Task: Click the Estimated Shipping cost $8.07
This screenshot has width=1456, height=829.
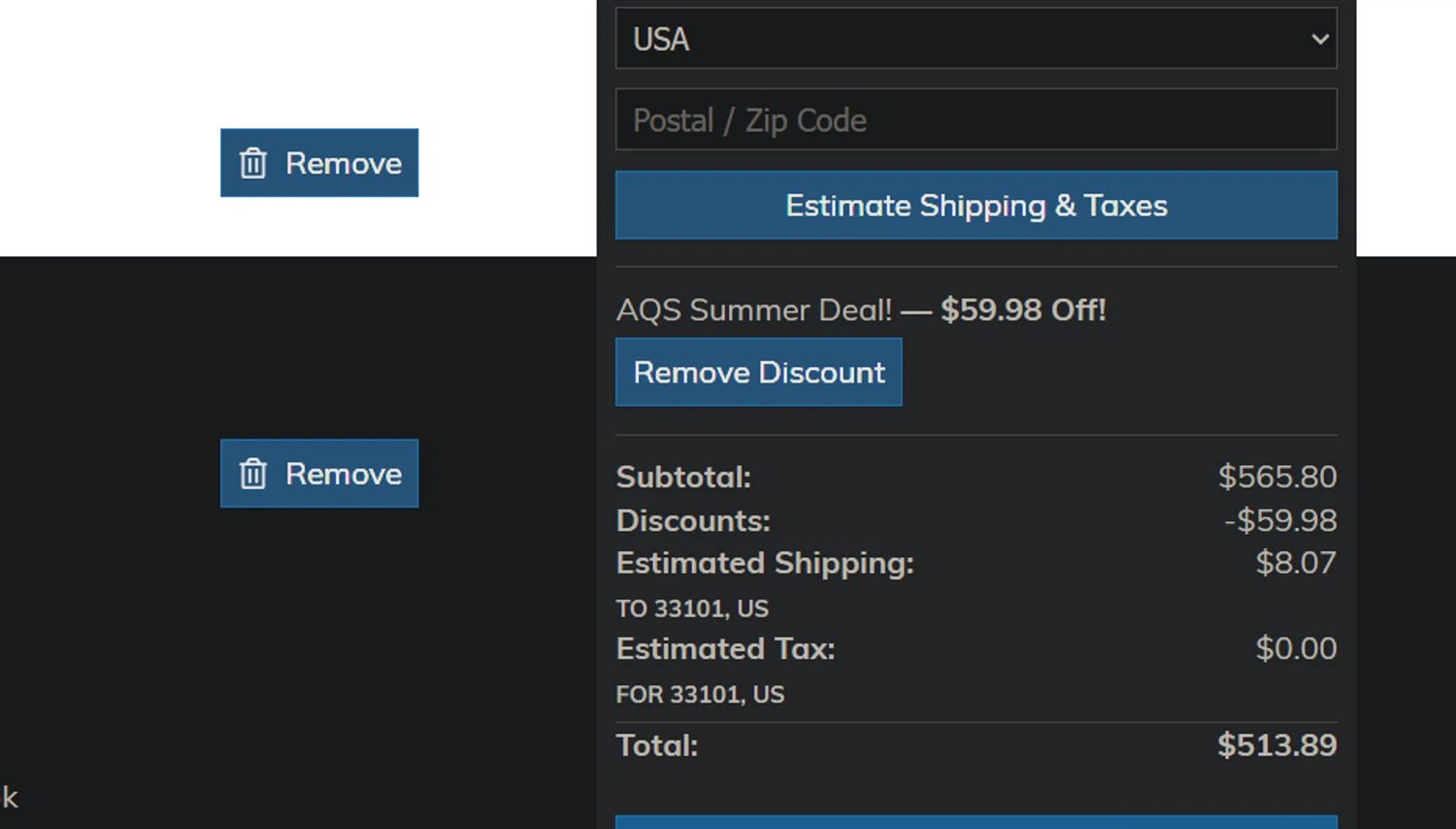Action: click(x=1296, y=562)
